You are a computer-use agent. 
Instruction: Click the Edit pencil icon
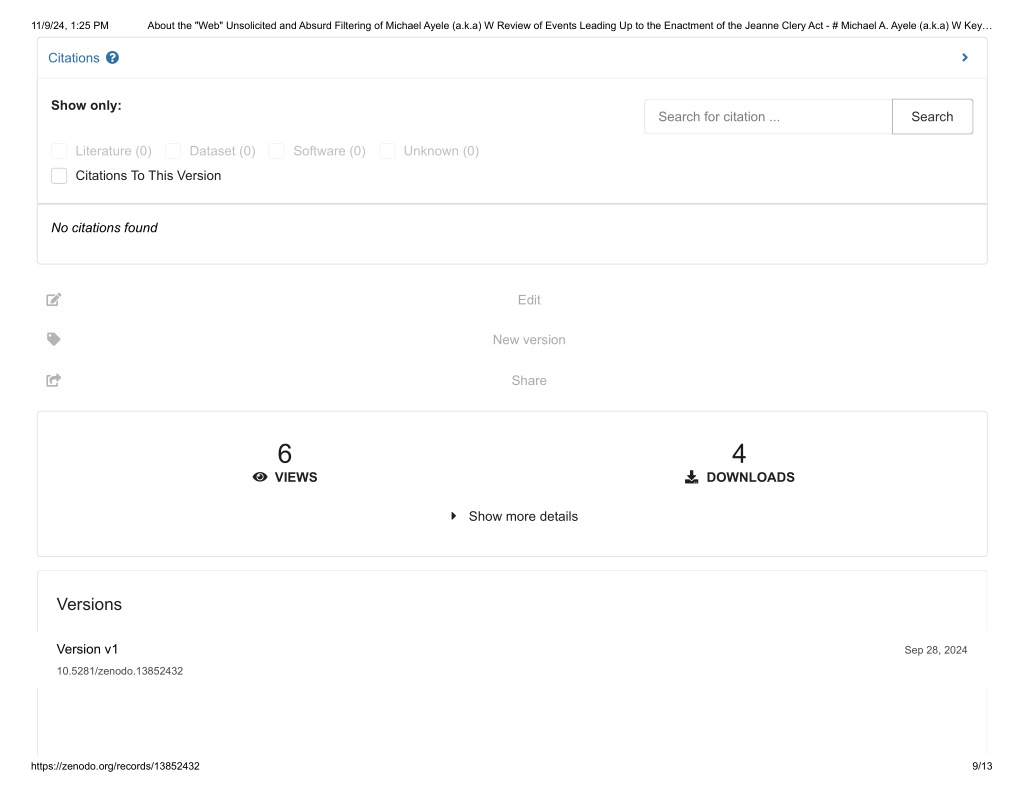tap(54, 300)
